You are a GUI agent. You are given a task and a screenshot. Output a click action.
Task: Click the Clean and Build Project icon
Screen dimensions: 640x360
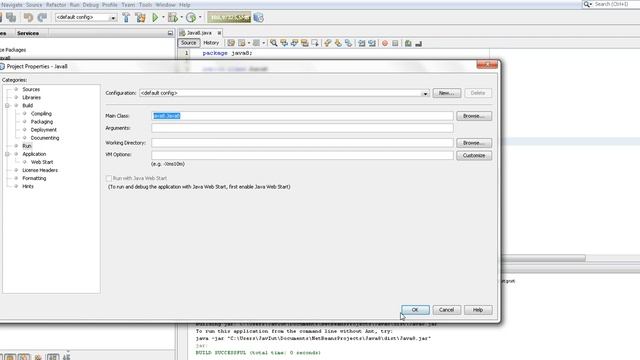coord(140,18)
